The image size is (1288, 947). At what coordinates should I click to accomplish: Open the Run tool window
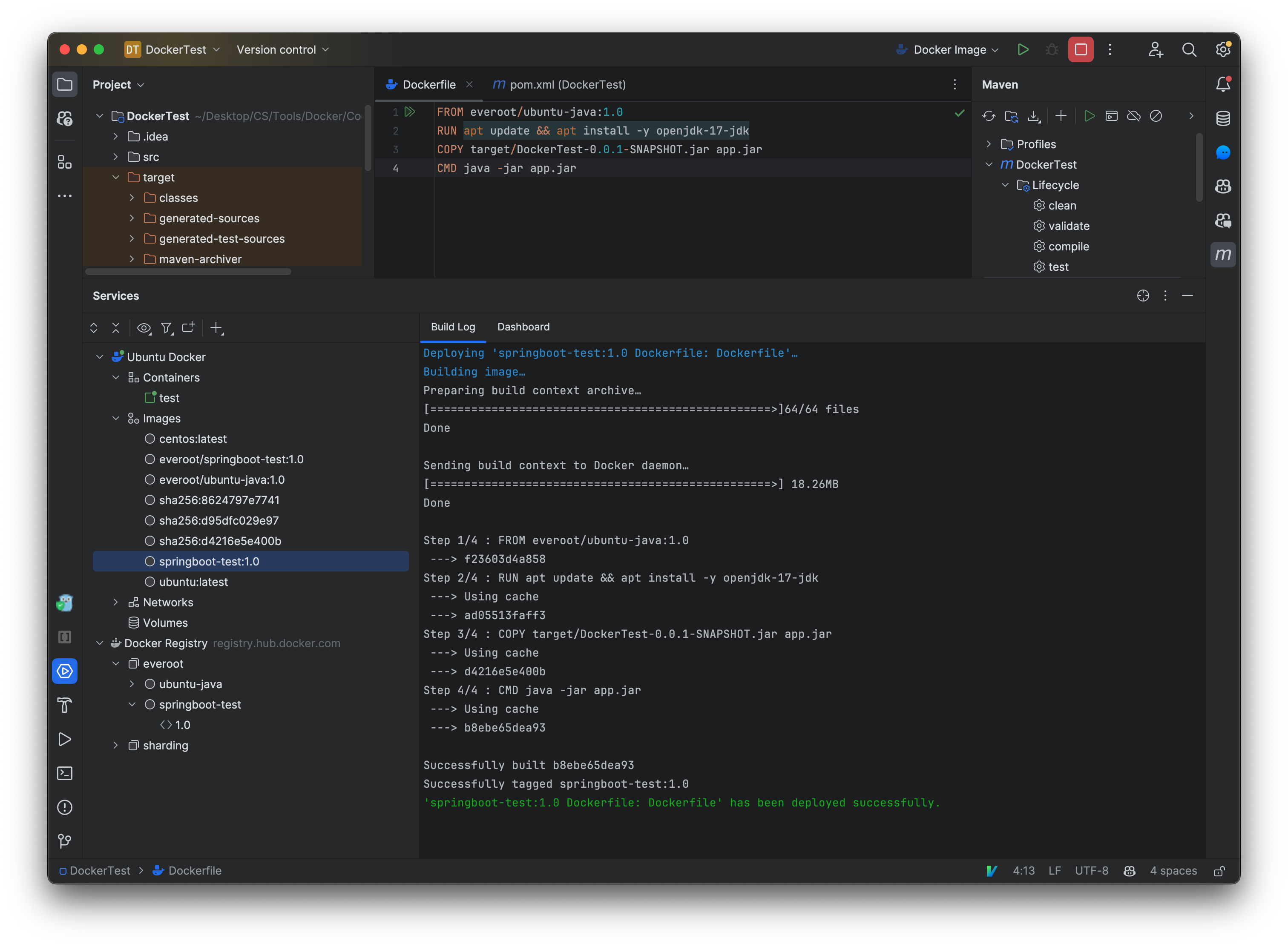pos(65,739)
